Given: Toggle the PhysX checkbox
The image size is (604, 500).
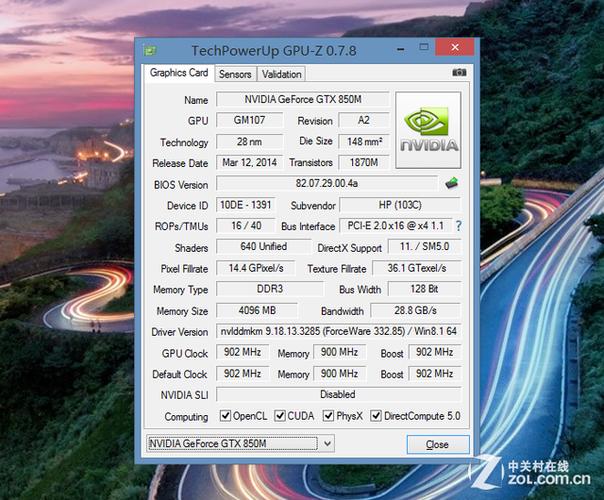Looking at the screenshot, I should (x=328, y=416).
